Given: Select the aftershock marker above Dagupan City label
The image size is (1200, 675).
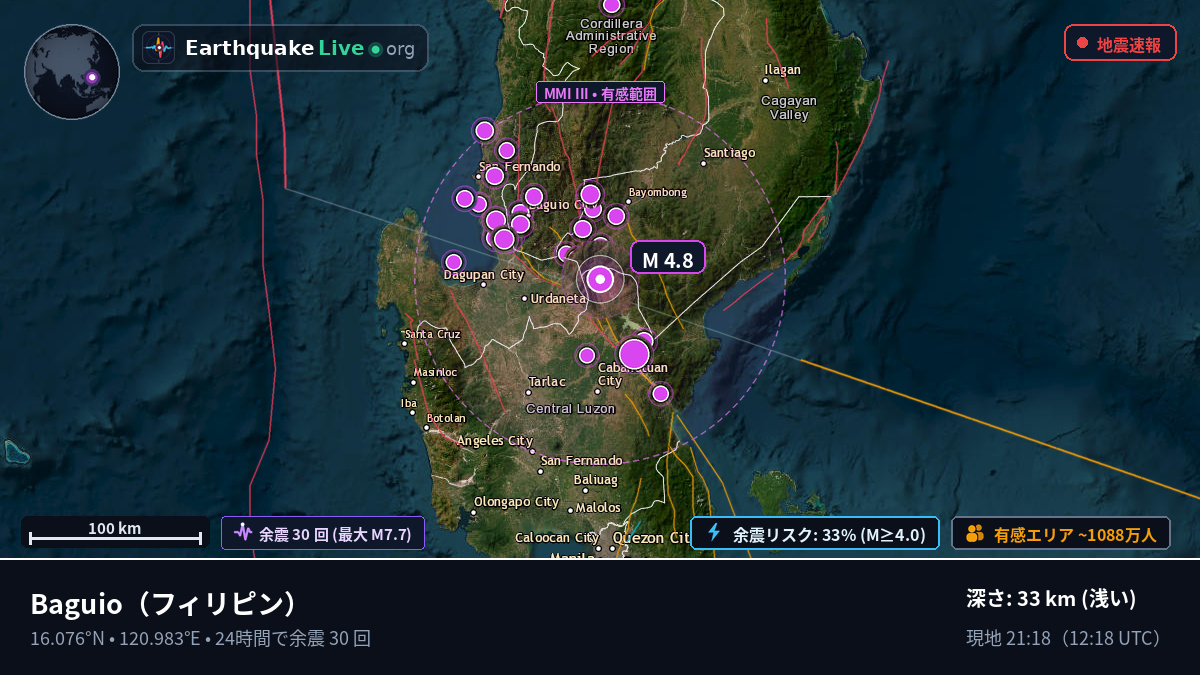Looking at the screenshot, I should 453,262.
